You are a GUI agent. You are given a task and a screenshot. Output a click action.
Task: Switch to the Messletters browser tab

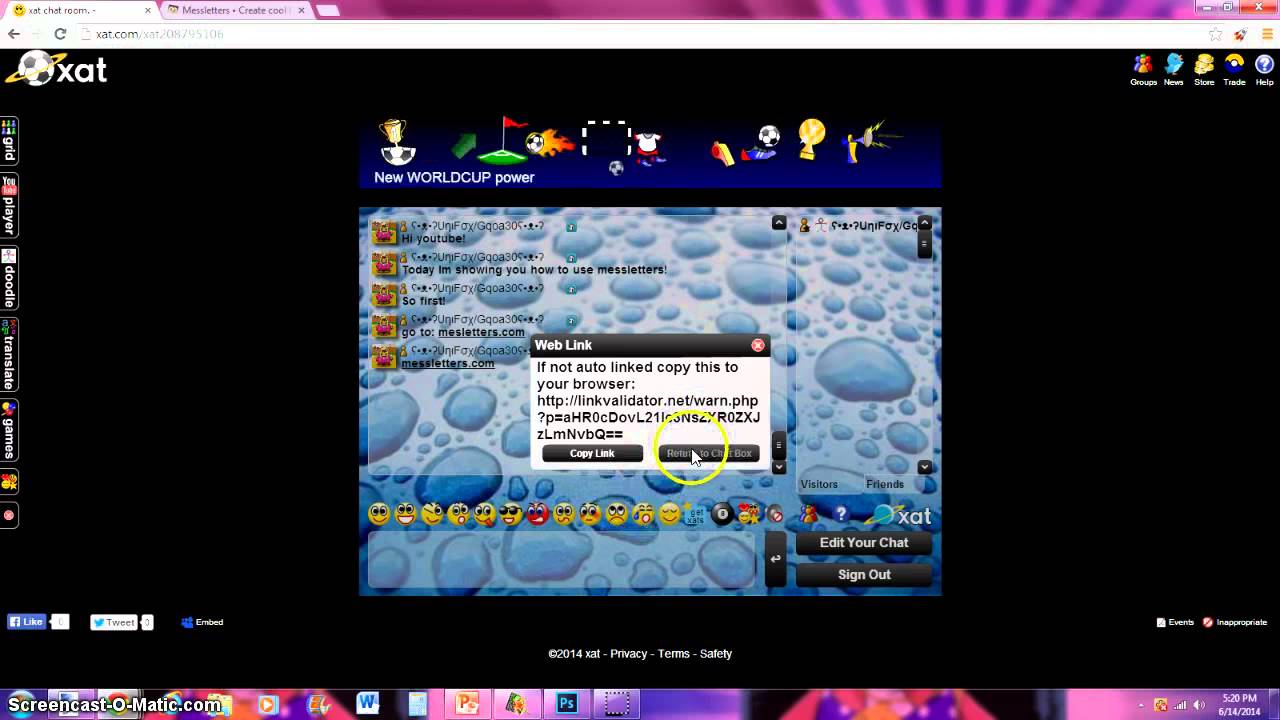pyautogui.click(x=236, y=10)
